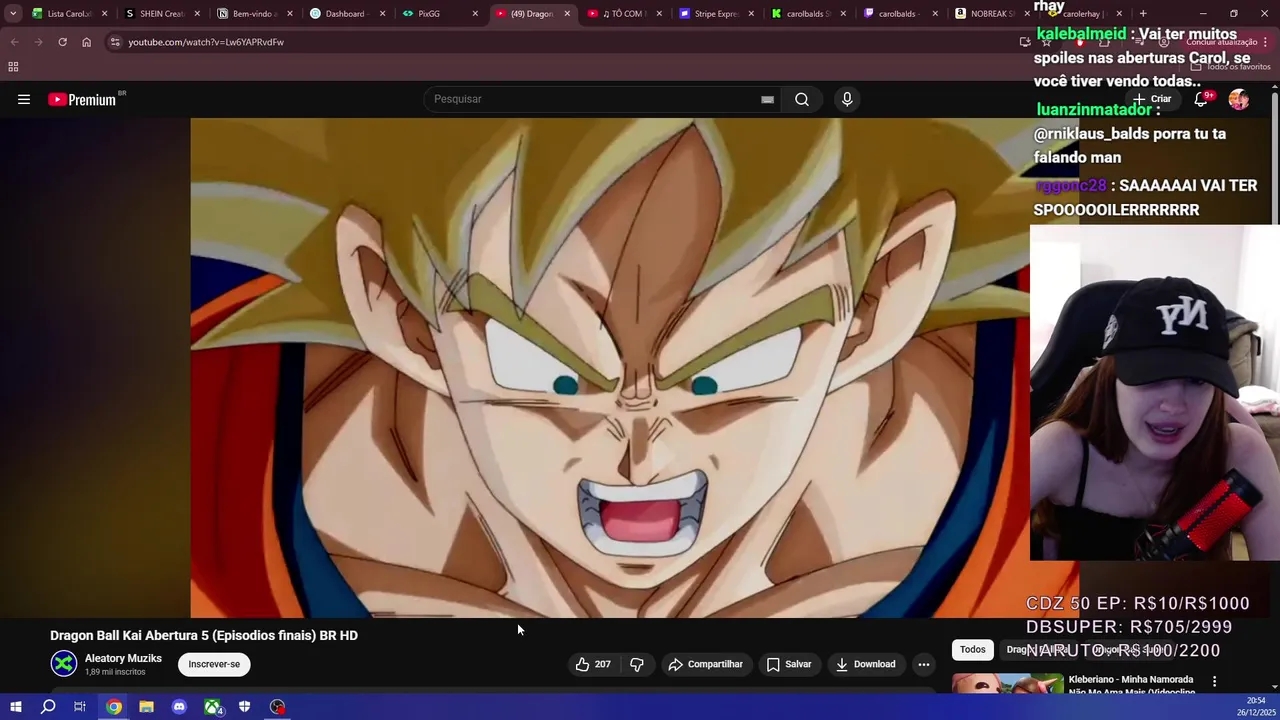The height and width of the screenshot is (720, 1280).
Task: Save the video with the Salvar button
Action: [x=789, y=664]
